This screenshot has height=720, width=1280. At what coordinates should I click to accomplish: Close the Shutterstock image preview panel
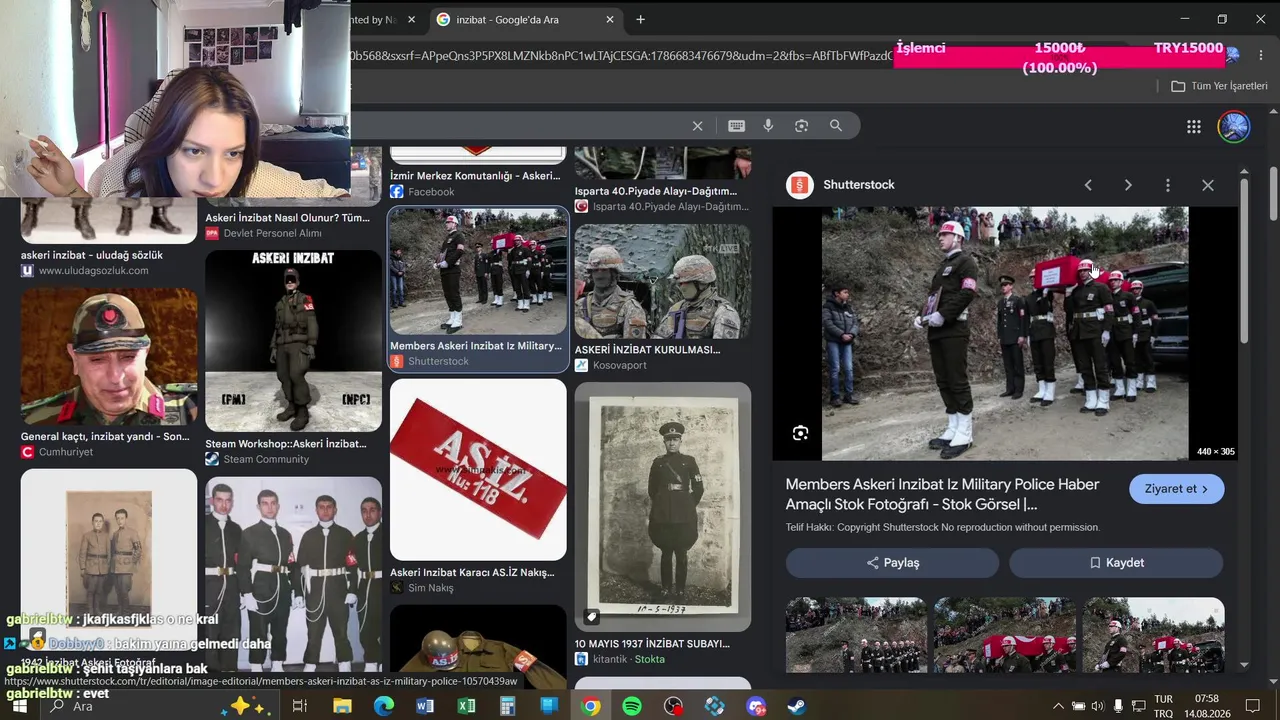tap(1208, 185)
